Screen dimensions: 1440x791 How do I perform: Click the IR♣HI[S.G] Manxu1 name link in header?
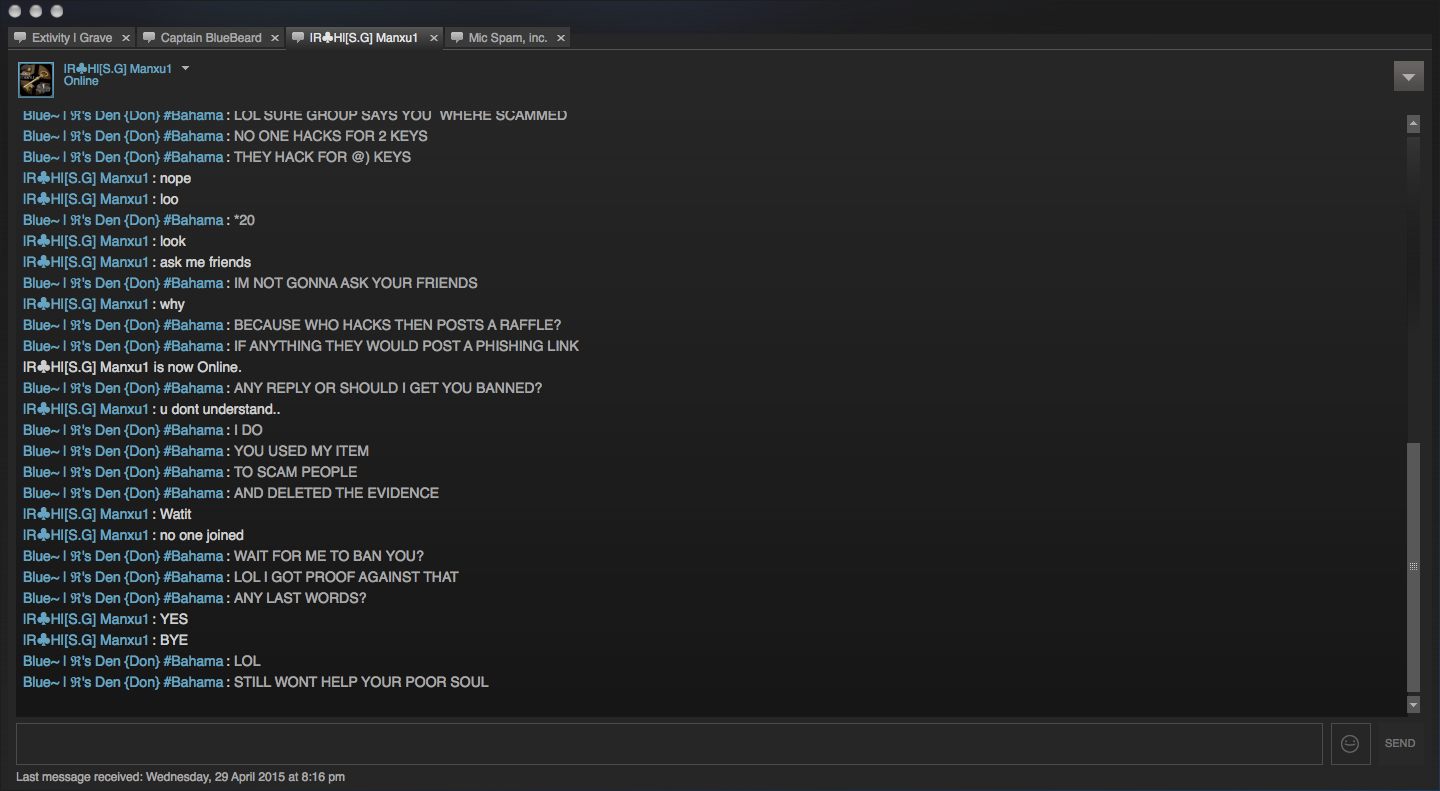click(x=118, y=69)
